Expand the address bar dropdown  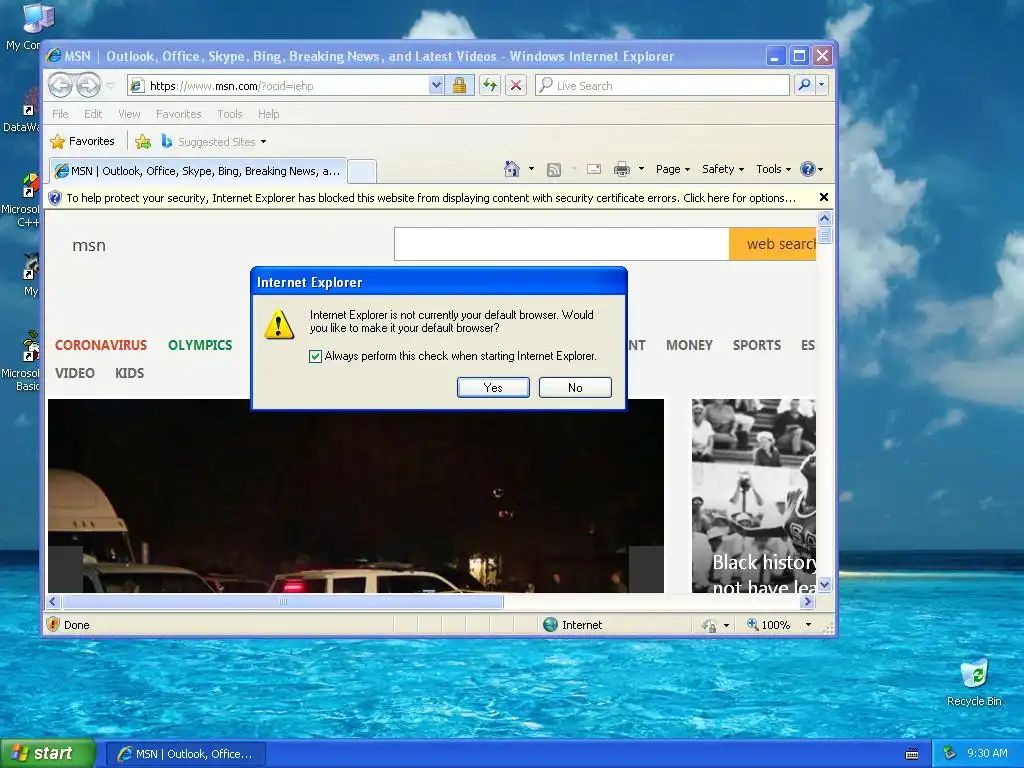[436, 86]
